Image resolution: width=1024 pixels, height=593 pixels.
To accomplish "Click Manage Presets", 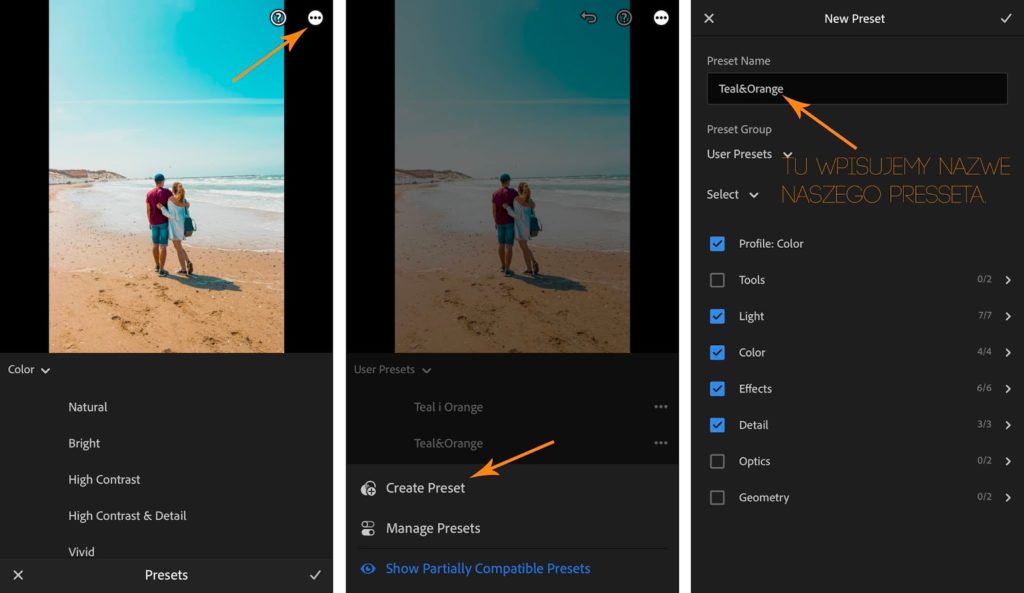I will [433, 528].
